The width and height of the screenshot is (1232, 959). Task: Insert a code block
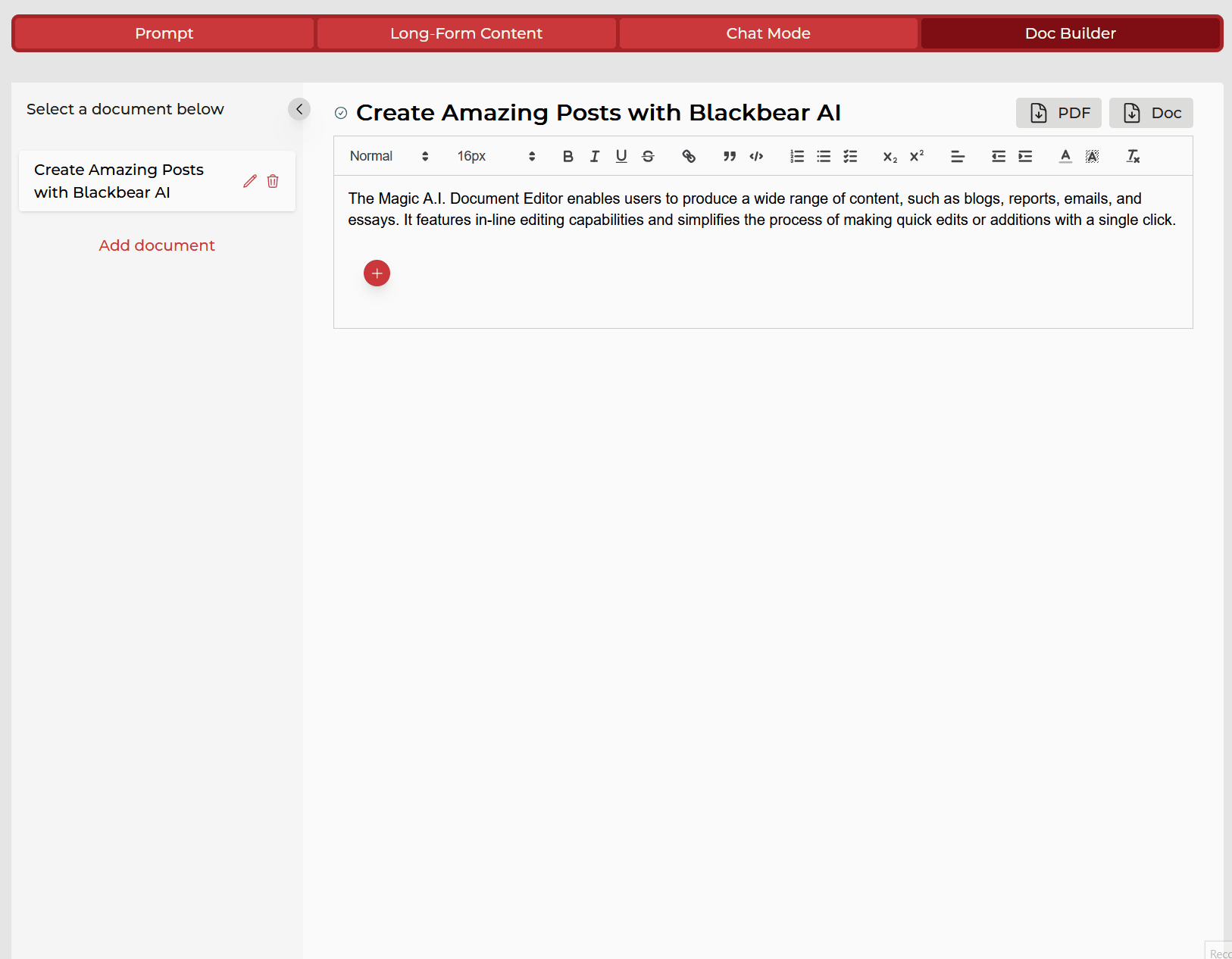coord(756,156)
